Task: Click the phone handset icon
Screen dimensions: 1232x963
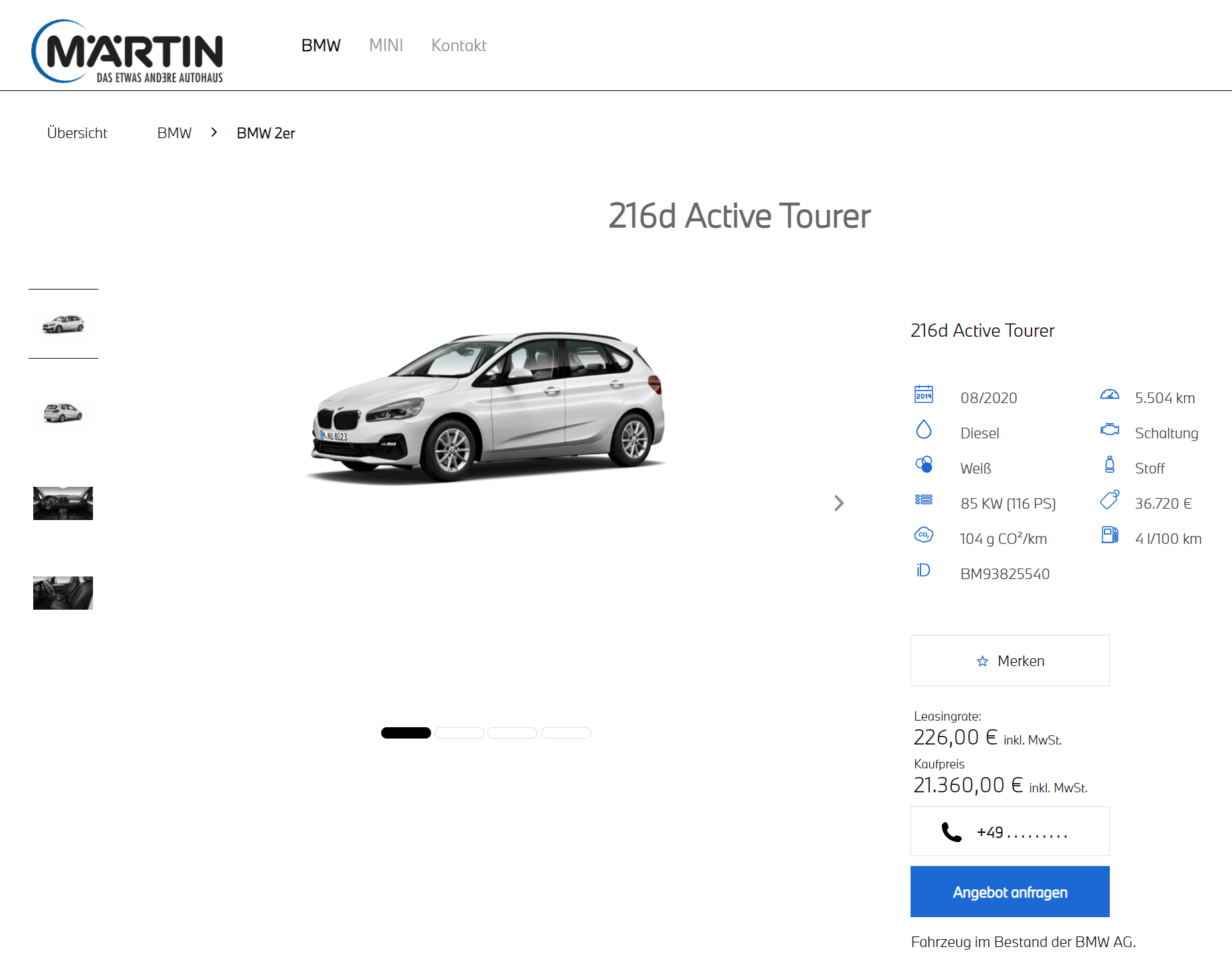Action: coord(952,832)
